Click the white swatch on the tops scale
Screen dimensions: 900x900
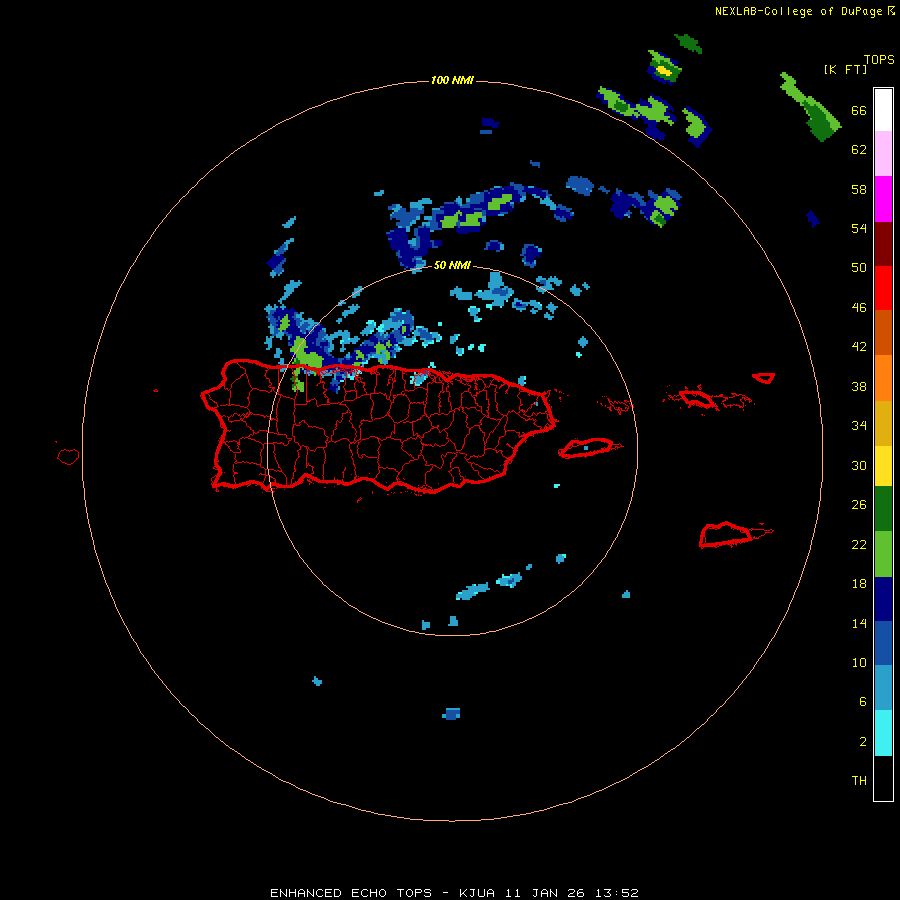pyautogui.click(x=883, y=110)
